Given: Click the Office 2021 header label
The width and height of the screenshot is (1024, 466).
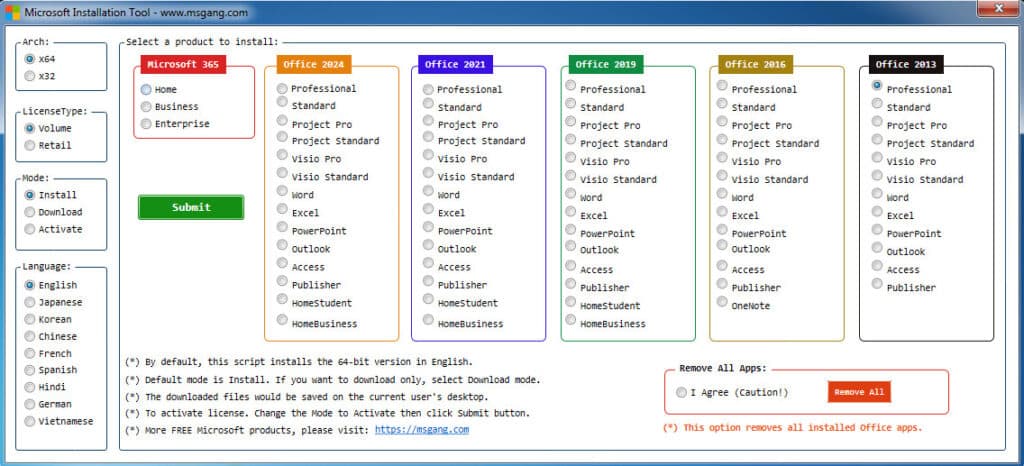Looking at the screenshot, I should coord(455,64).
